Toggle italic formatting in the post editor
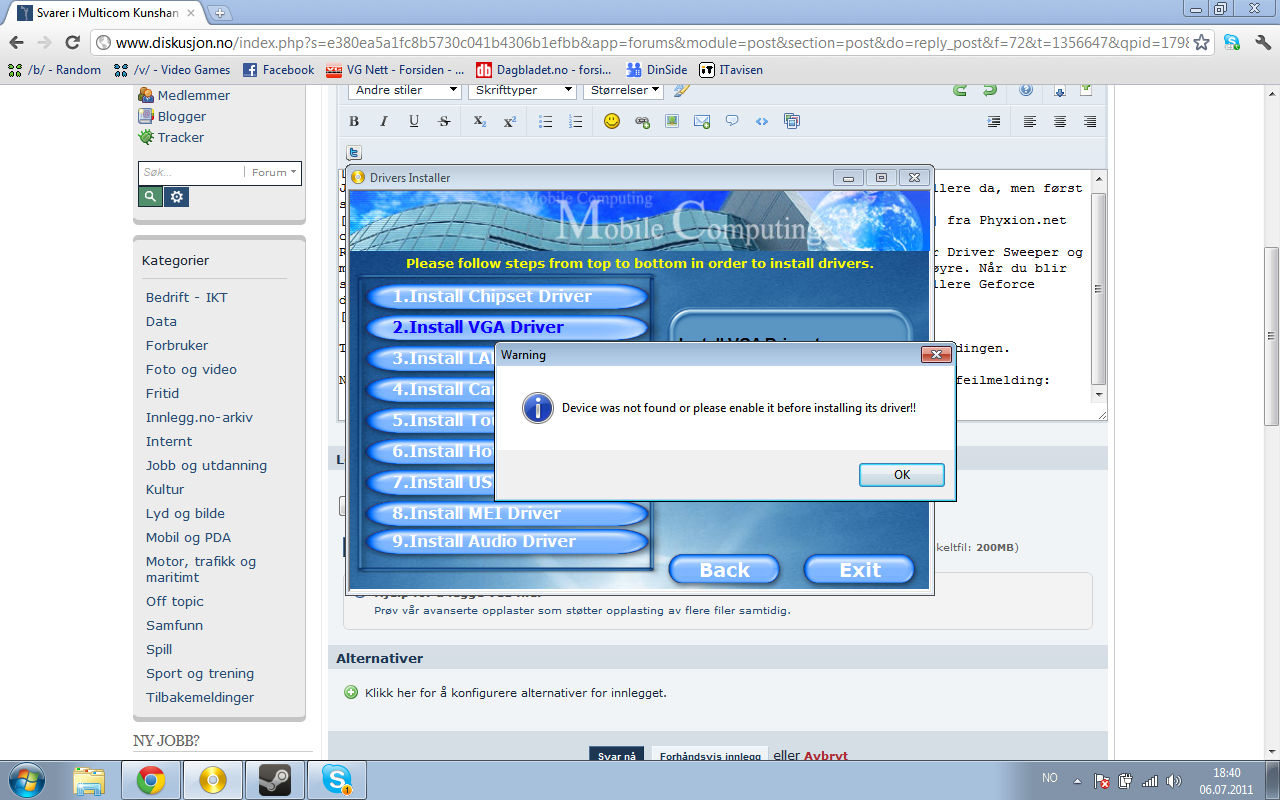Screen dimensions: 1280x800 tap(384, 121)
